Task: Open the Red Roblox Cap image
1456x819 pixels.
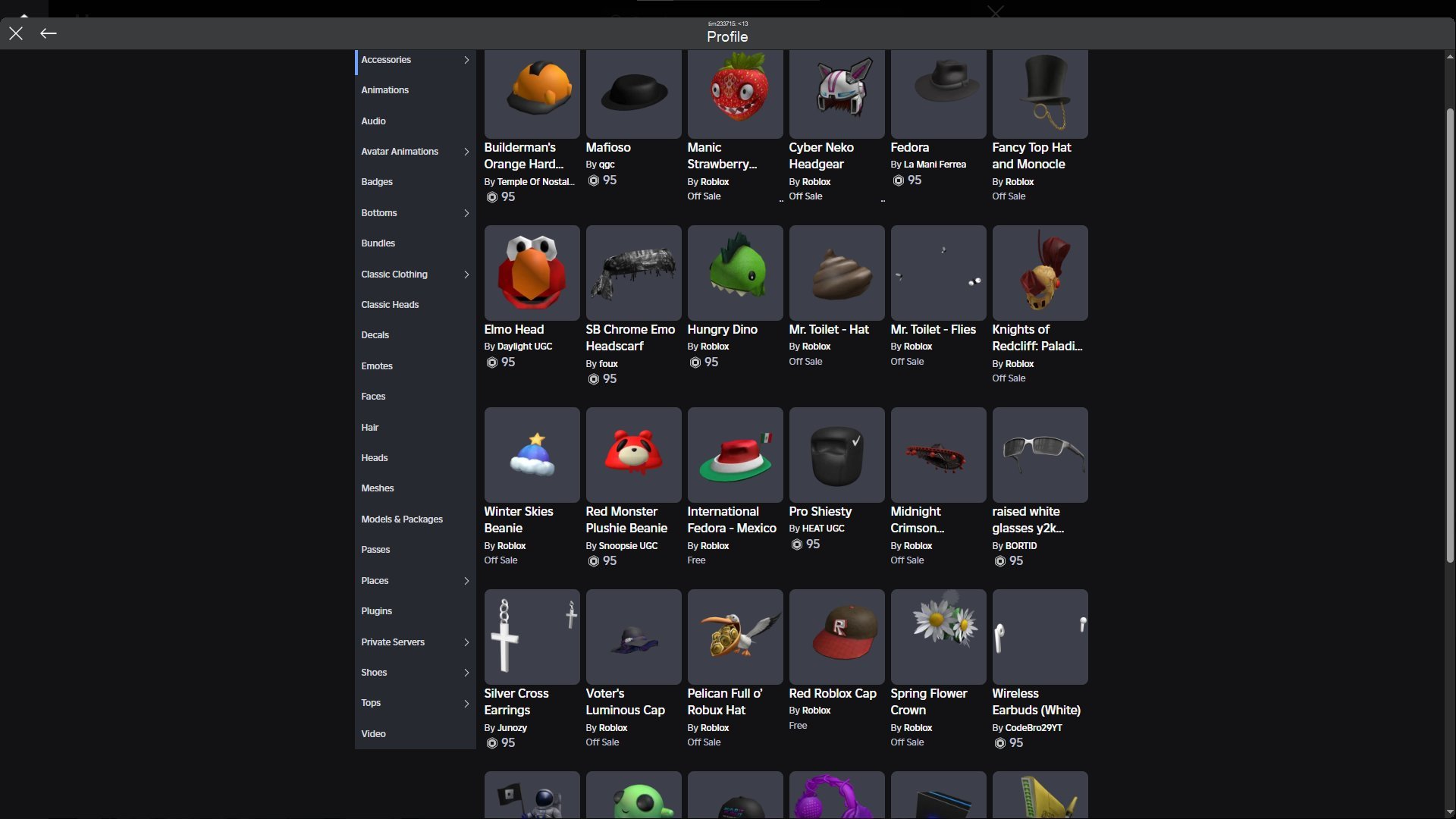Action: (836, 637)
